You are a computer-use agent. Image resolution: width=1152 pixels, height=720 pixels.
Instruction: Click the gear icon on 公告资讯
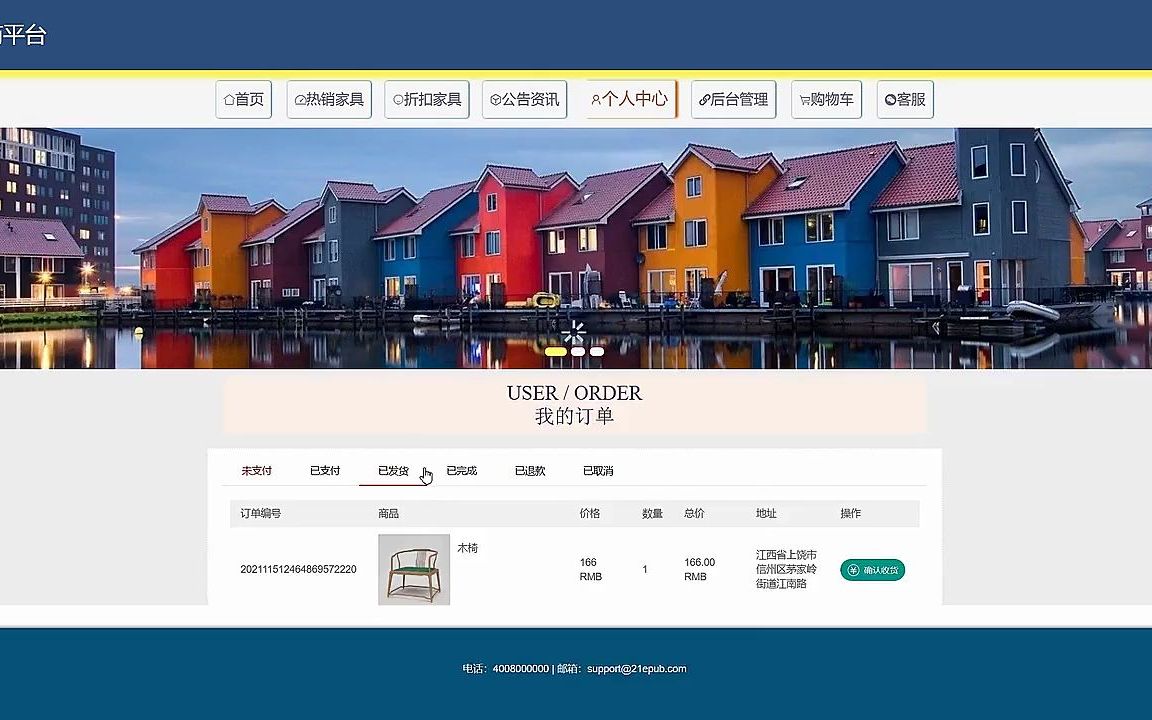[x=496, y=99]
